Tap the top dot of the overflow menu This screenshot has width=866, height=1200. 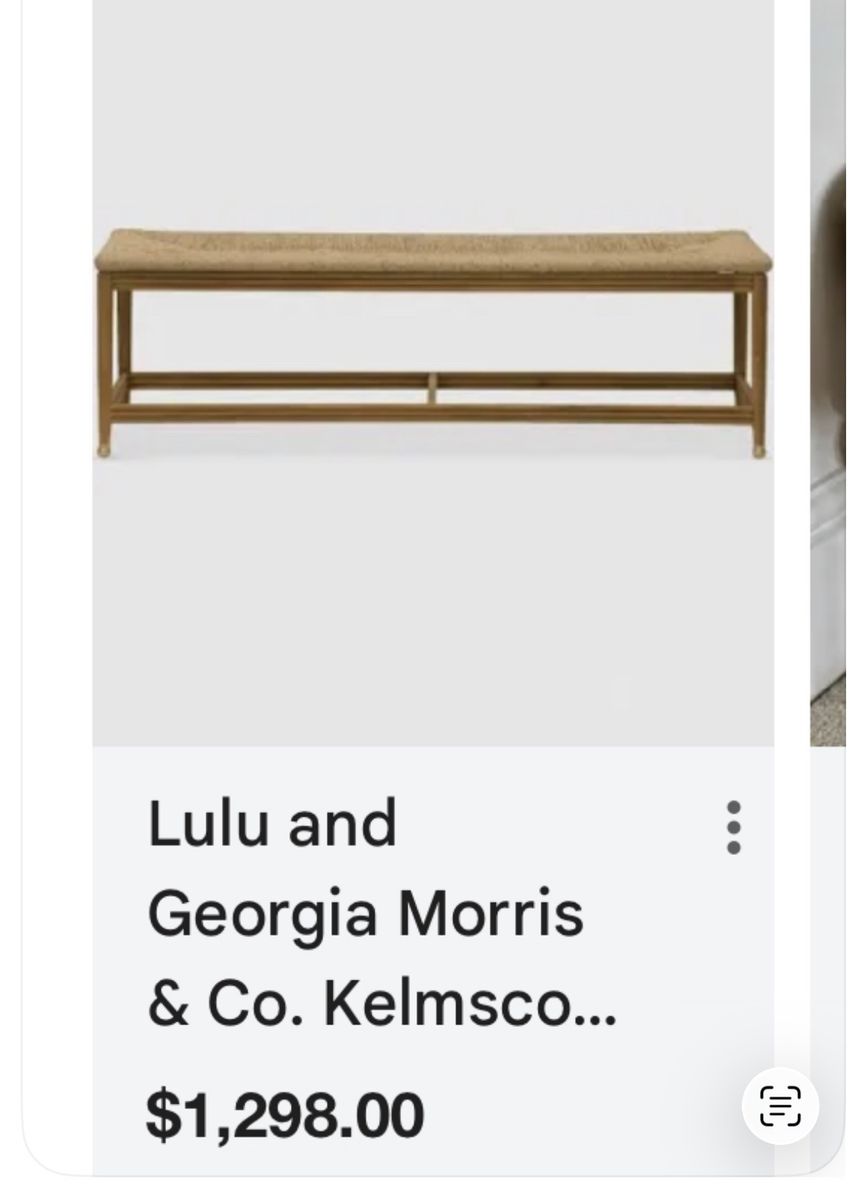[734, 807]
